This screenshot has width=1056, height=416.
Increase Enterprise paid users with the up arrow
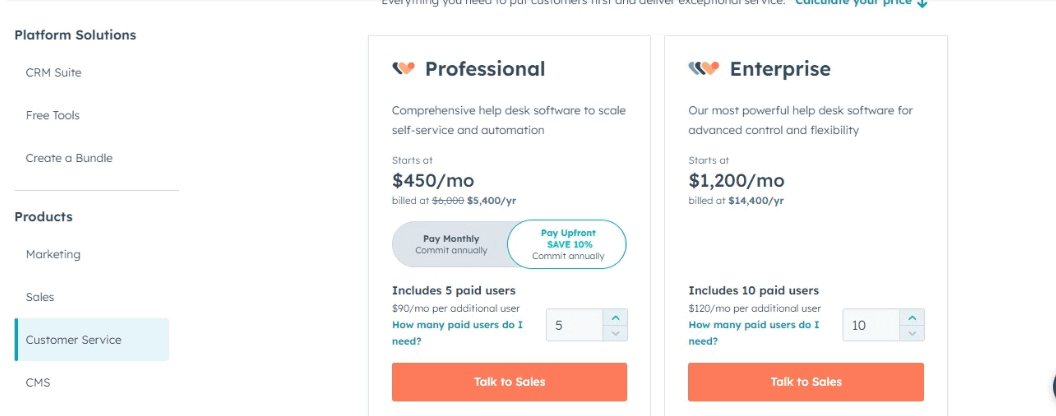pyautogui.click(x=912, y=317)
